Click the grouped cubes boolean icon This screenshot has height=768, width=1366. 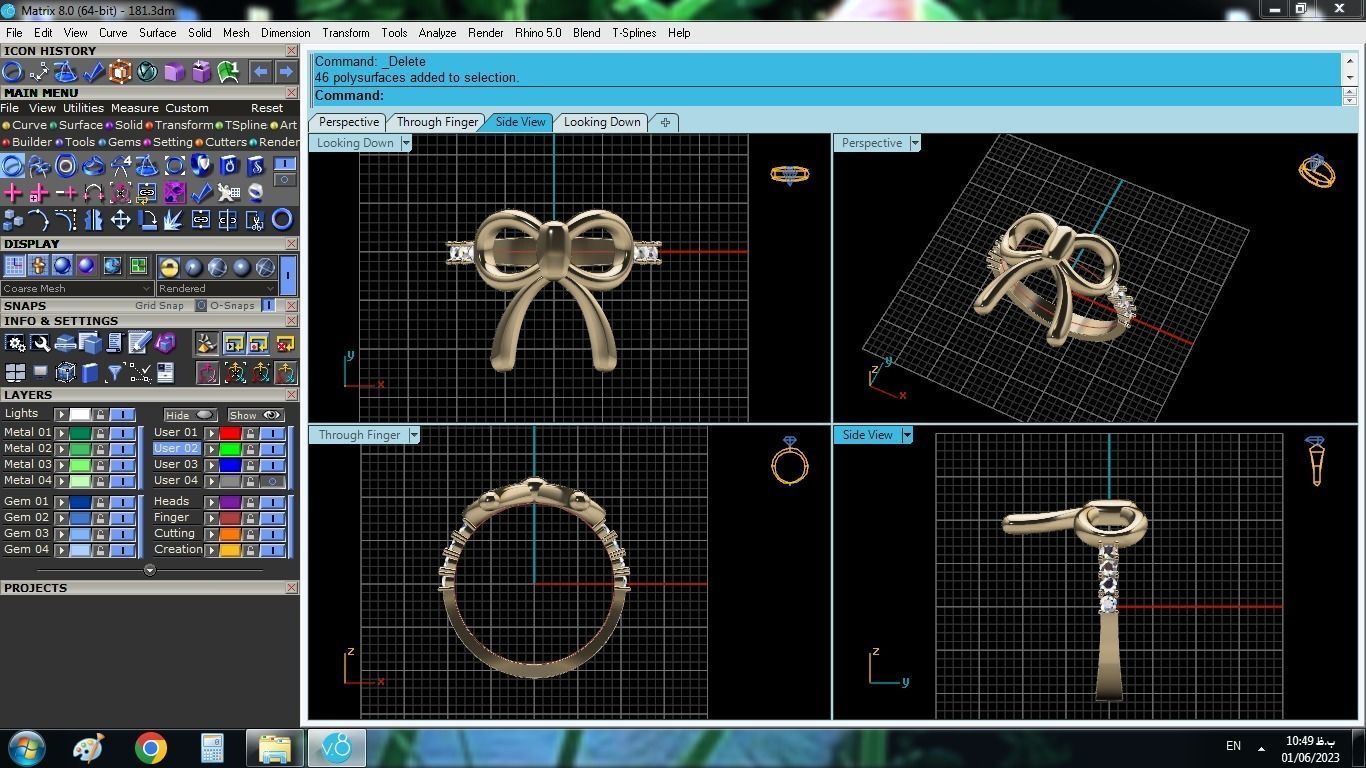[12, 220]
